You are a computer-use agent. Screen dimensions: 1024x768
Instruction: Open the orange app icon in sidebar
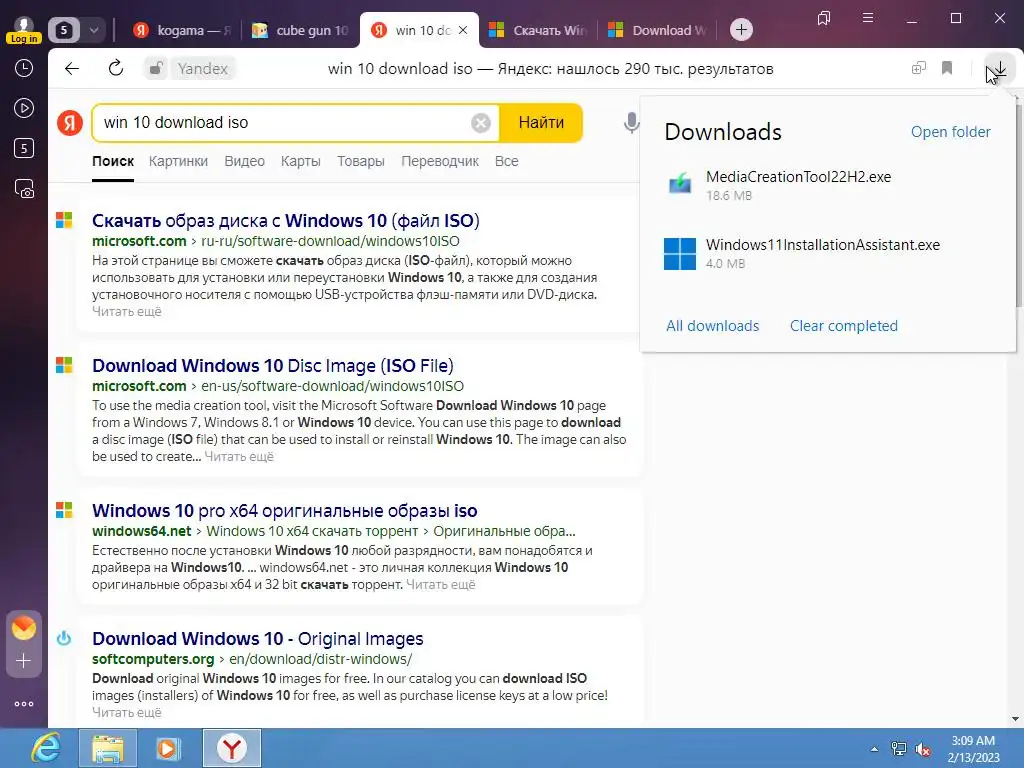[x=24, y=628]
